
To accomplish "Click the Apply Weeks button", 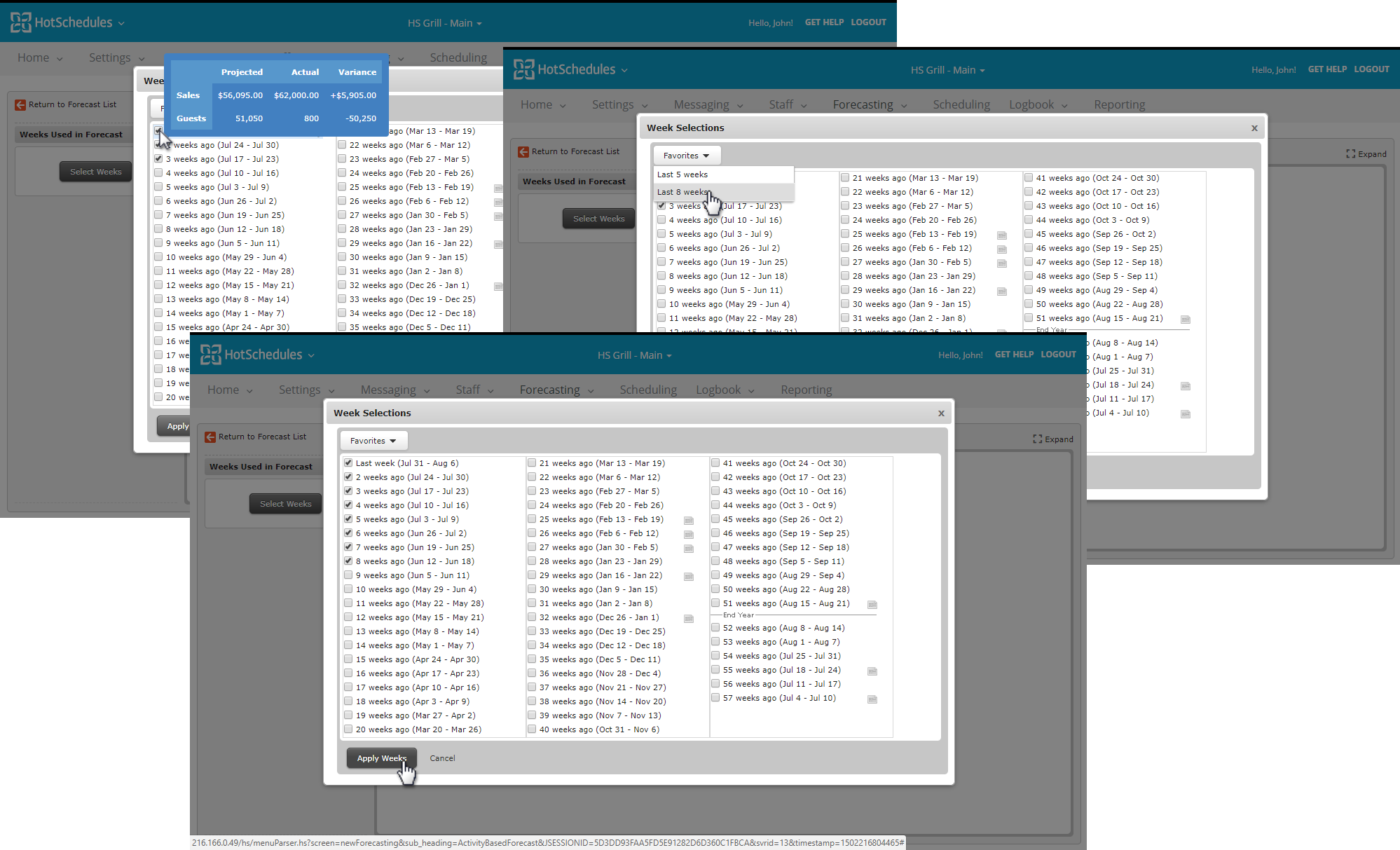I will click(x=382, y=758).
